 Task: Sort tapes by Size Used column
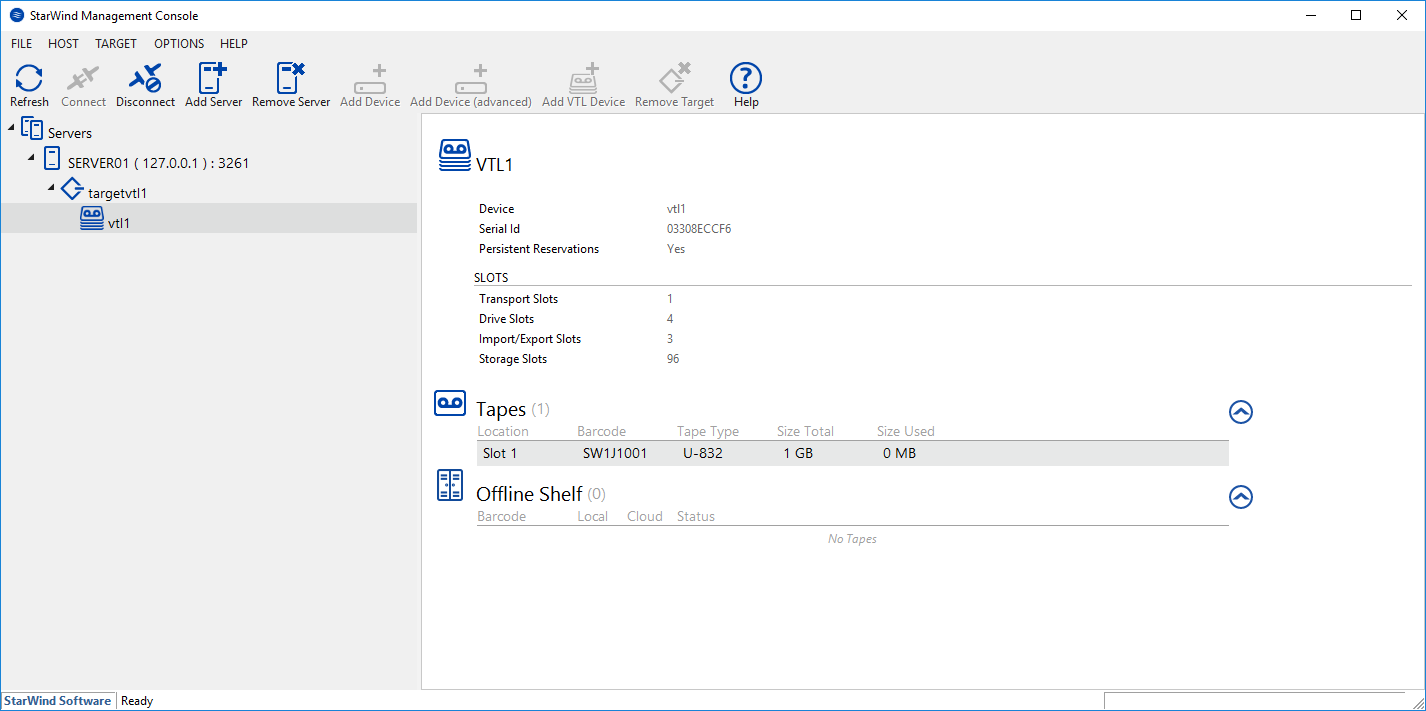(906, 432)
